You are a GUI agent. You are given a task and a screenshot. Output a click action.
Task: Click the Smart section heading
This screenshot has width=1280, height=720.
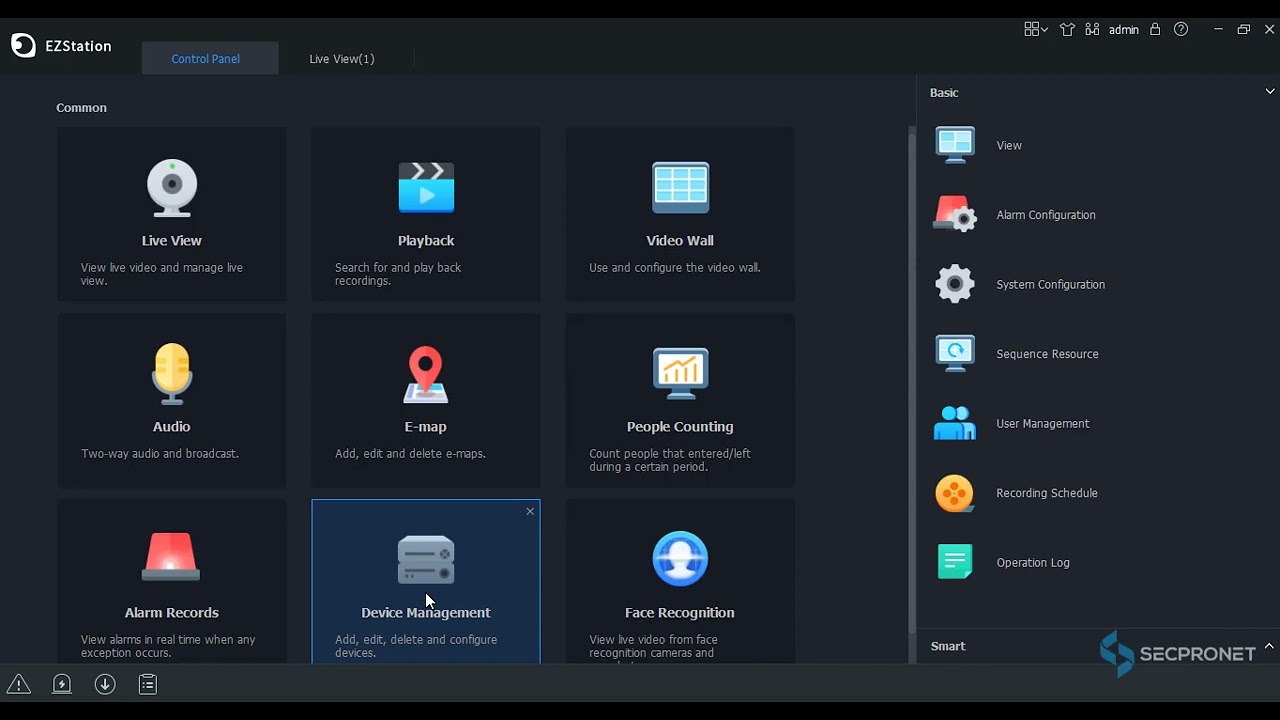coord(948,647)
